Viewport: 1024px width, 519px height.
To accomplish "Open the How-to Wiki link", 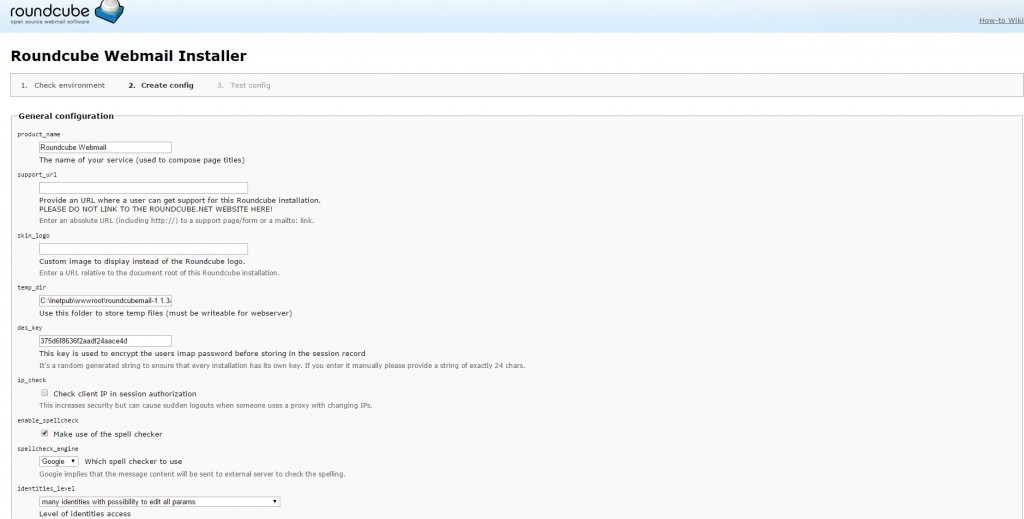I will [x=1001, y=20].
